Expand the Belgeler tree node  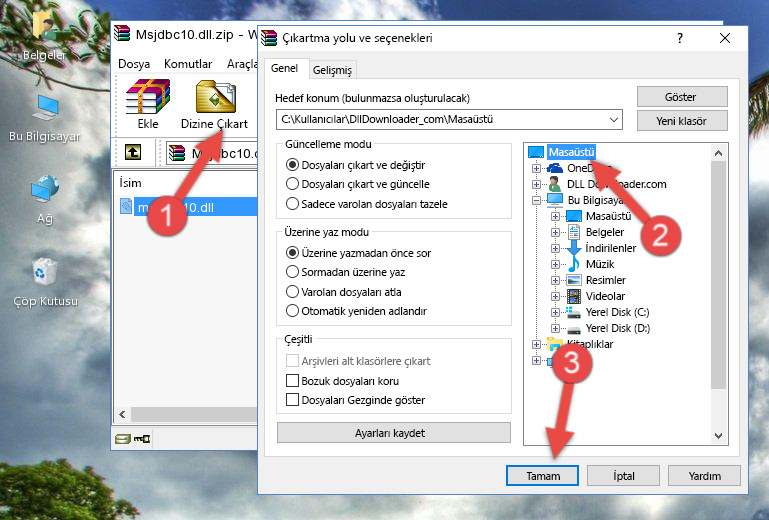555,232
